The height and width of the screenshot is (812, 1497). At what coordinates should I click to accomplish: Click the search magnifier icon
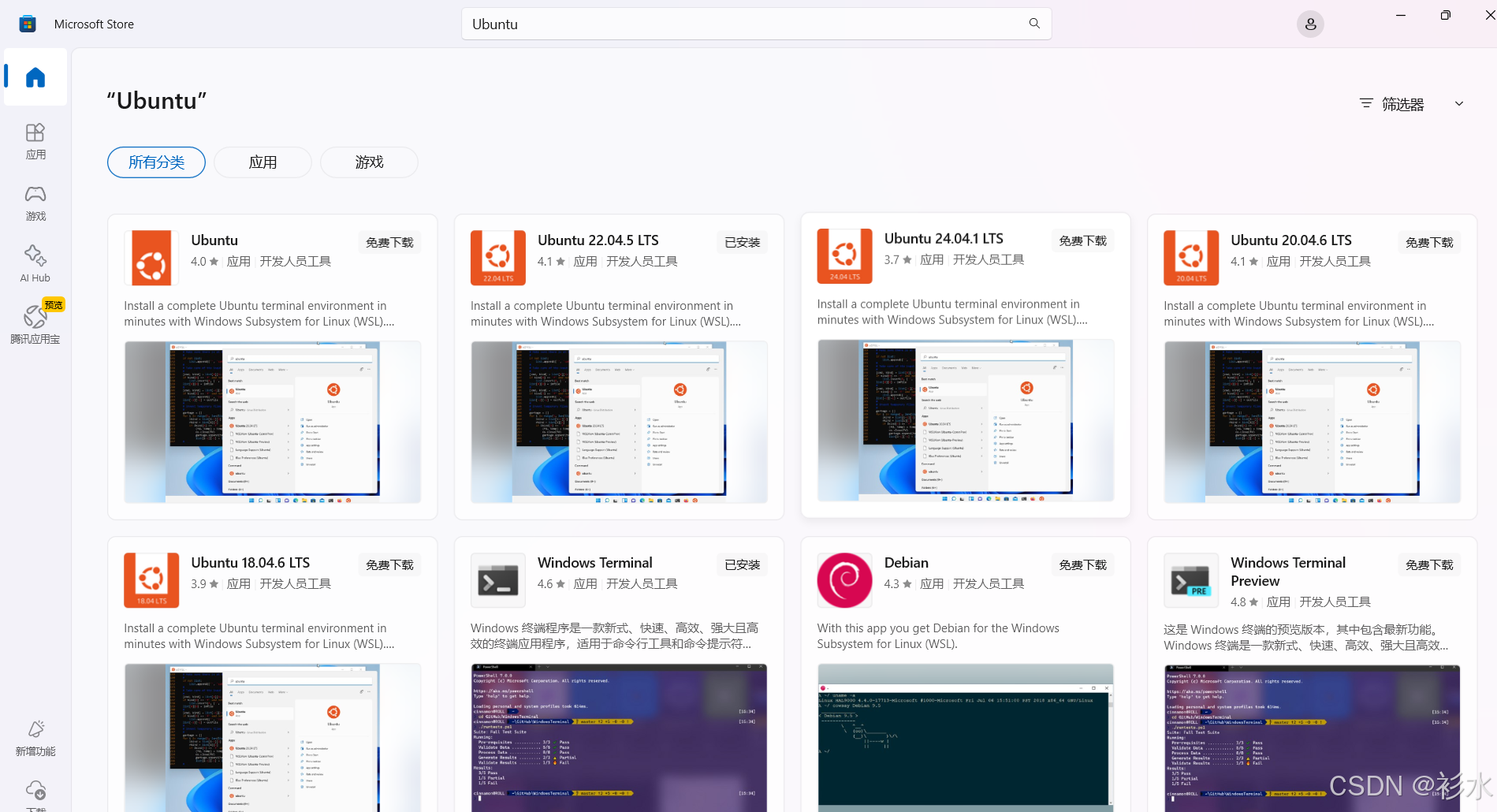click(1034, 24)
